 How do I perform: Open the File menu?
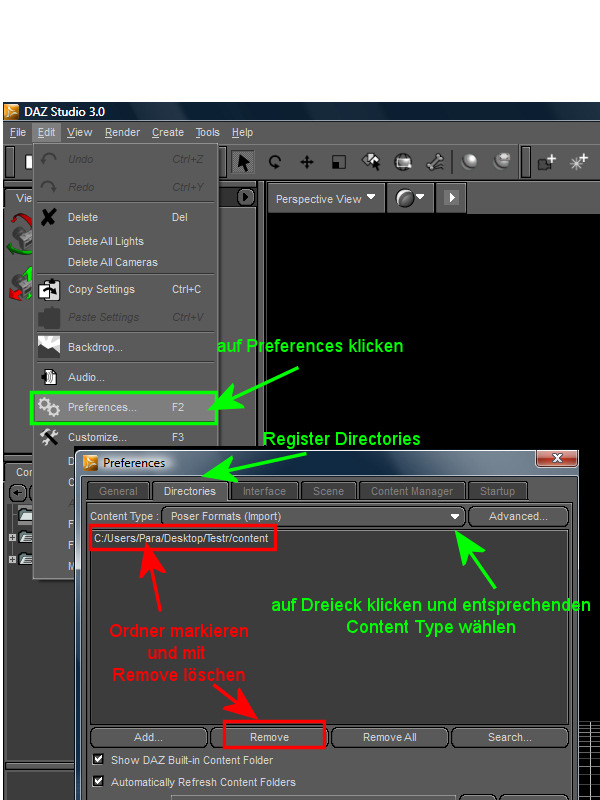click(x=18, y=133)
